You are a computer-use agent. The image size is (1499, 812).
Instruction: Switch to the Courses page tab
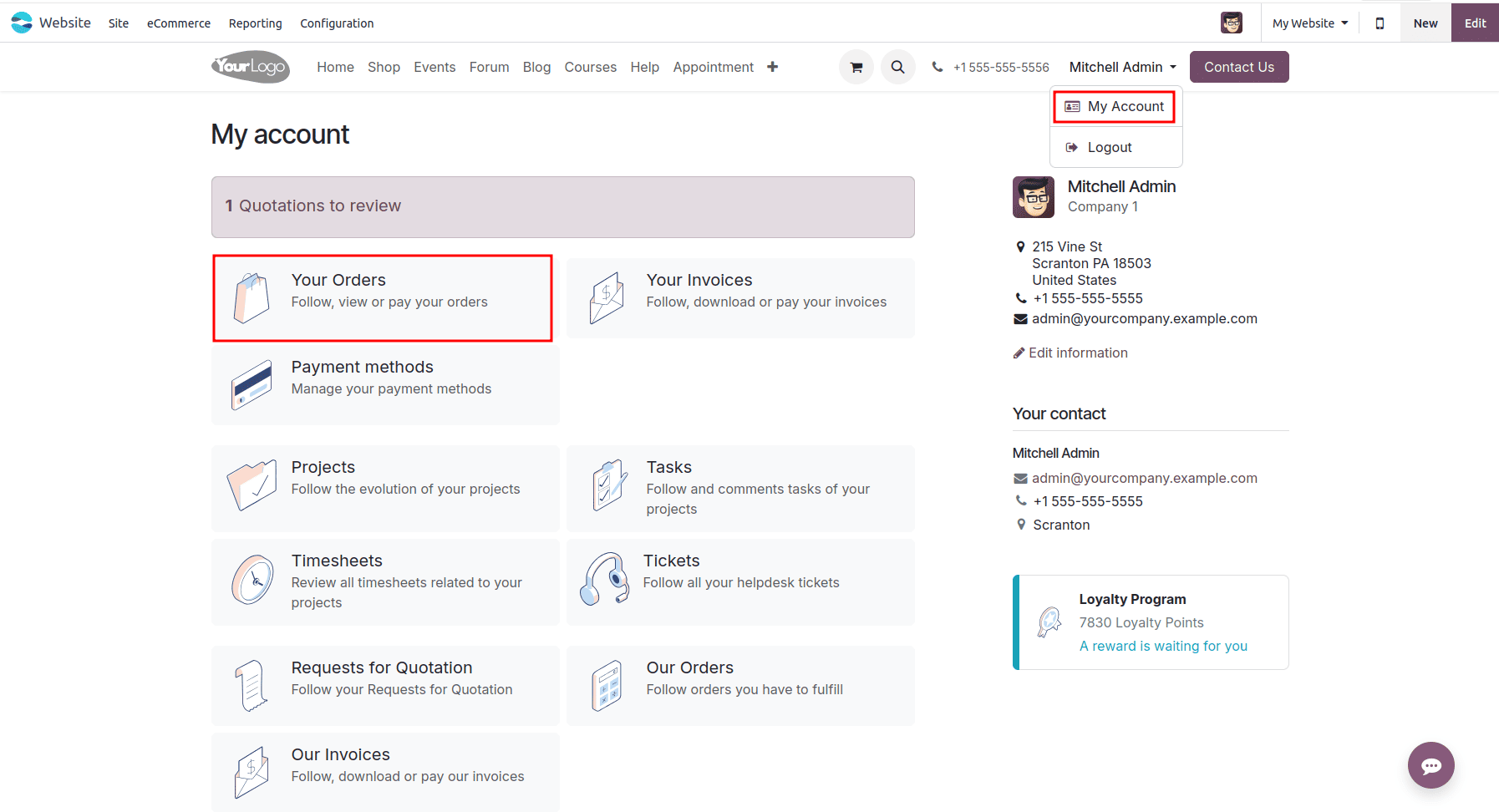(590, 66)
